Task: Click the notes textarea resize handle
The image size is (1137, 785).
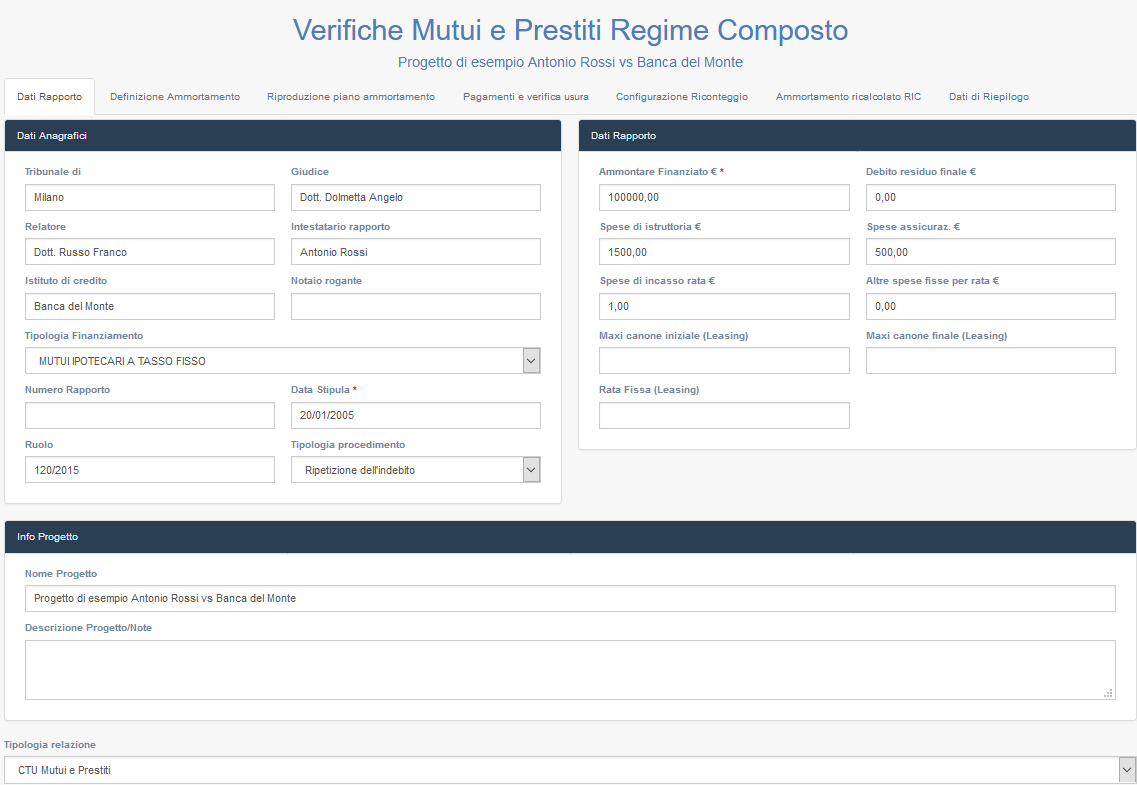Action: [x=1108, y=694]
